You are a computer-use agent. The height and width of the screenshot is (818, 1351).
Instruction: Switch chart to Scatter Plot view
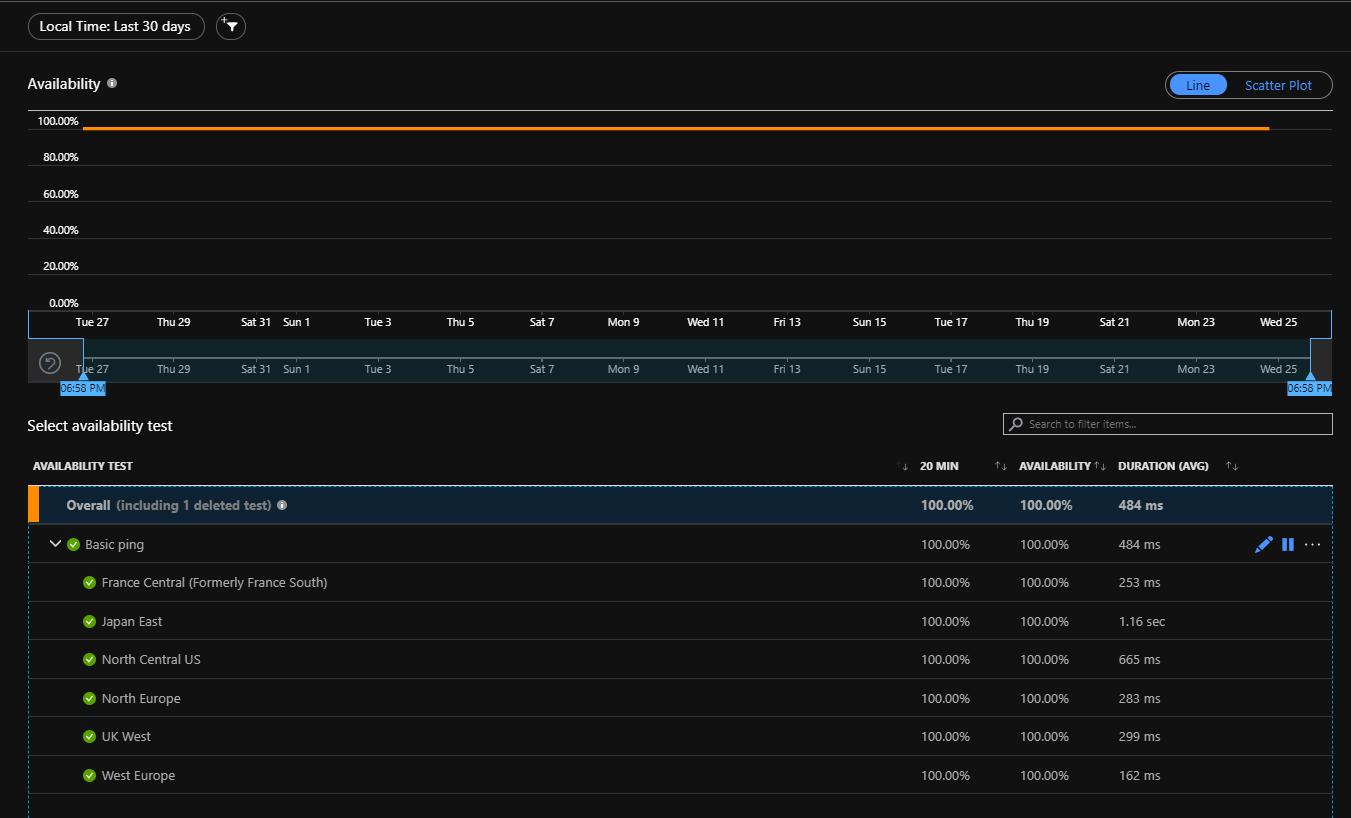click(1278, 86)
